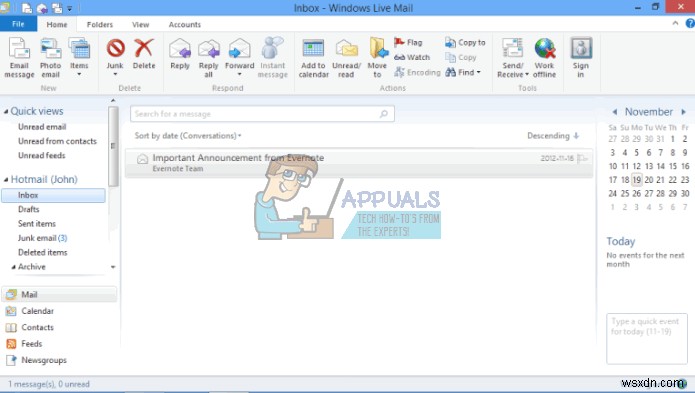Click the folder pane scrollbar
The height and width of the screenshot is (393, 695).
(113, 146)
